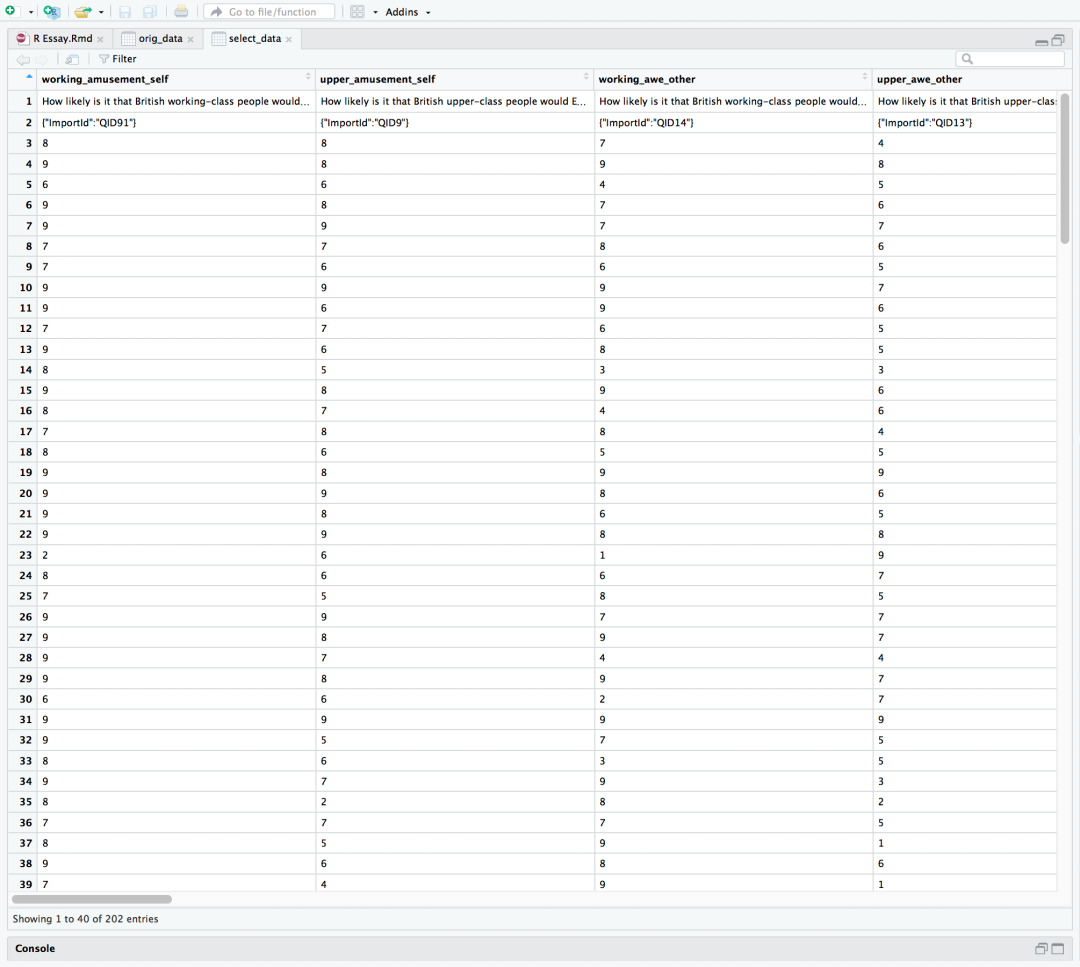Switch to the orig_data tab

pos(160,39)
